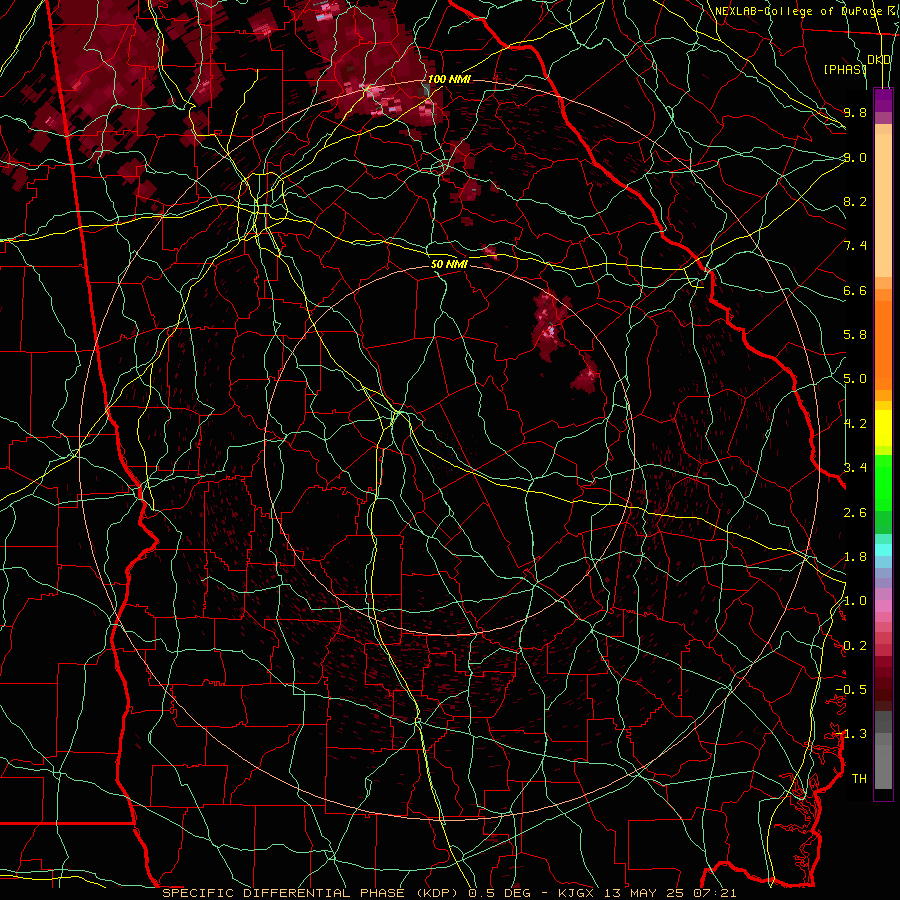
Task: Click the "TH" threshold legend label
Action: 859,779
